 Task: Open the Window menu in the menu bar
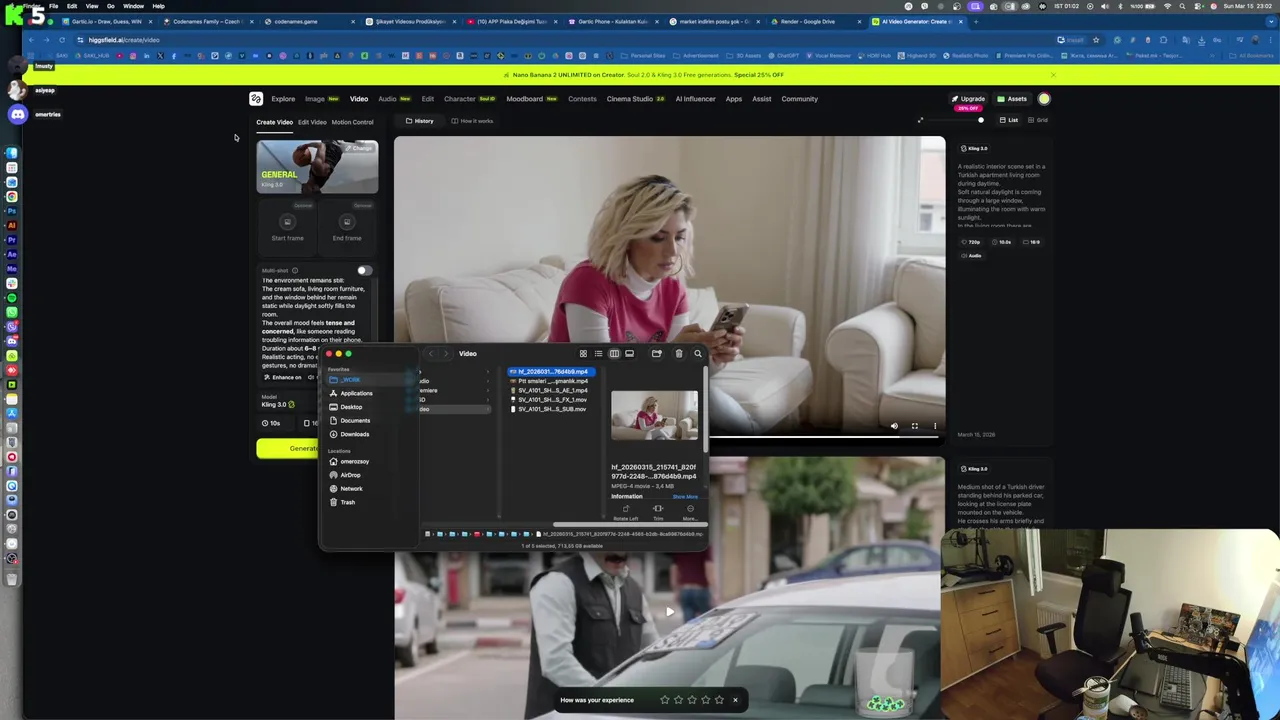[x=133, y=6]
